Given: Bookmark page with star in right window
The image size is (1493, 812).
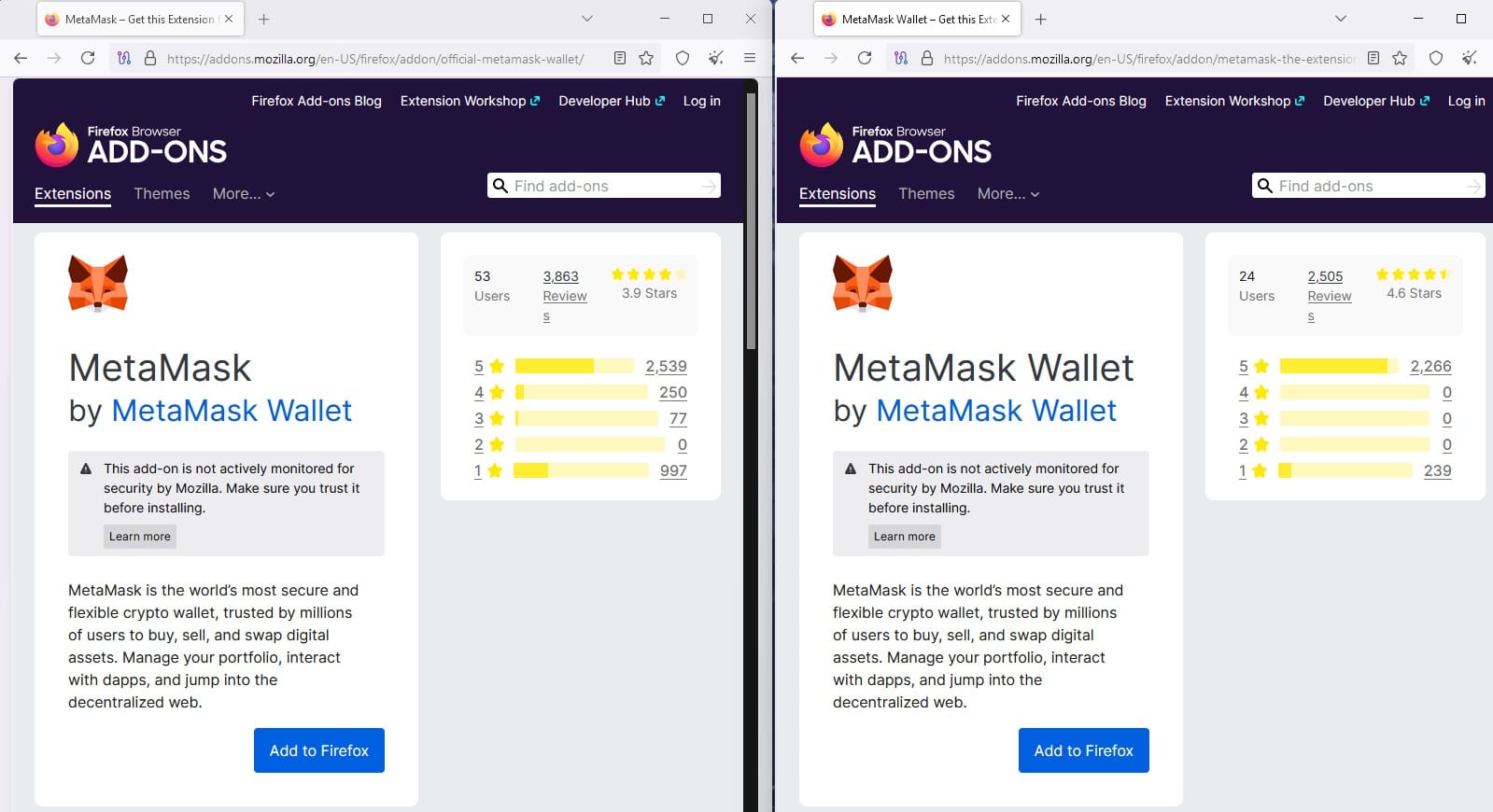Looking at the screenshot, I should pos(1400,58).
